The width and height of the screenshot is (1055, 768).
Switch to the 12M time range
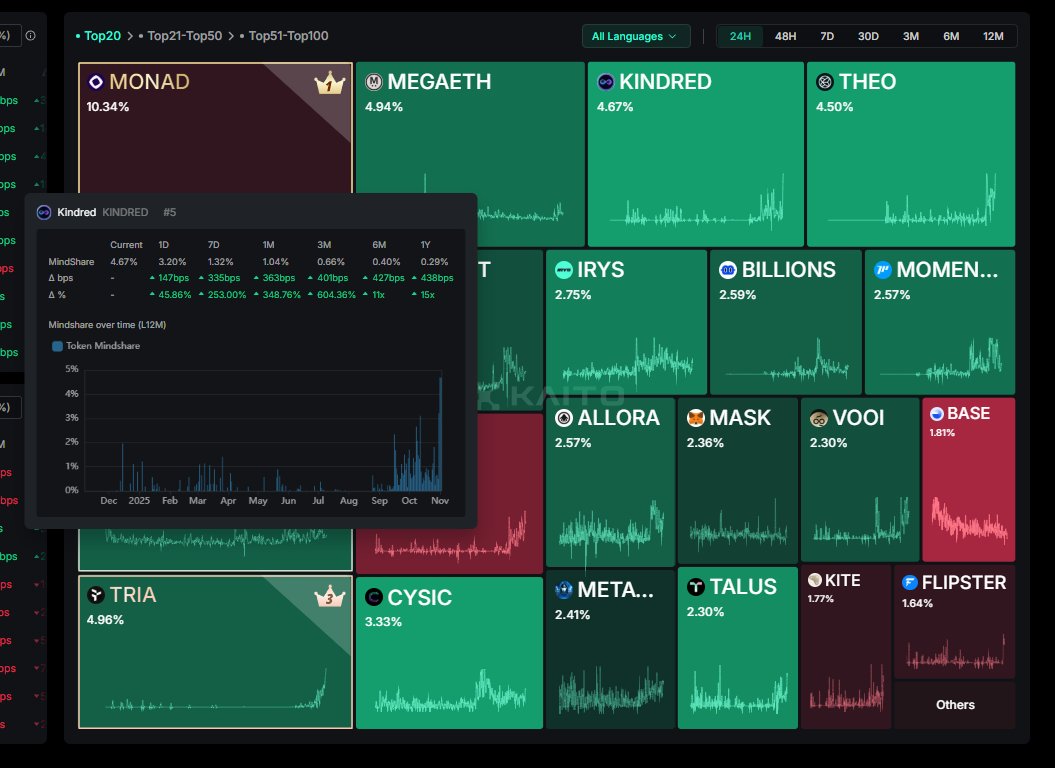993,36
